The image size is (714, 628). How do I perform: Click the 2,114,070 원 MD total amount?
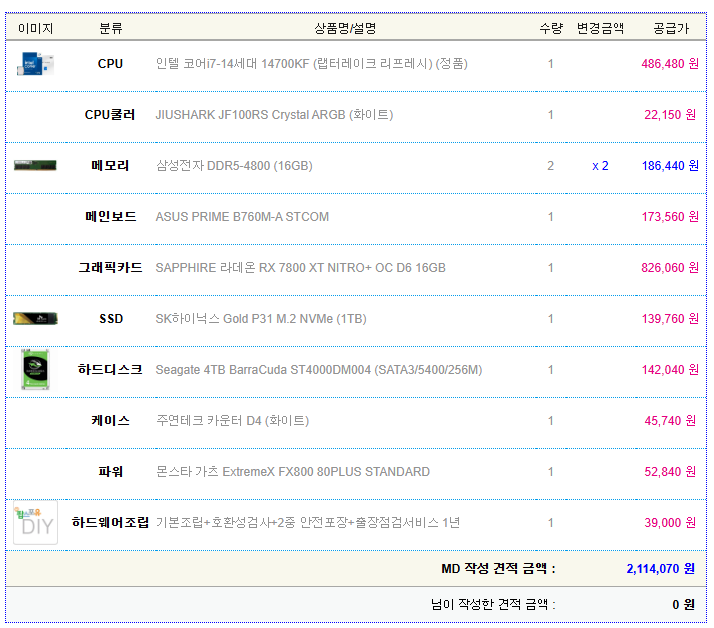[x=660, y=569]
